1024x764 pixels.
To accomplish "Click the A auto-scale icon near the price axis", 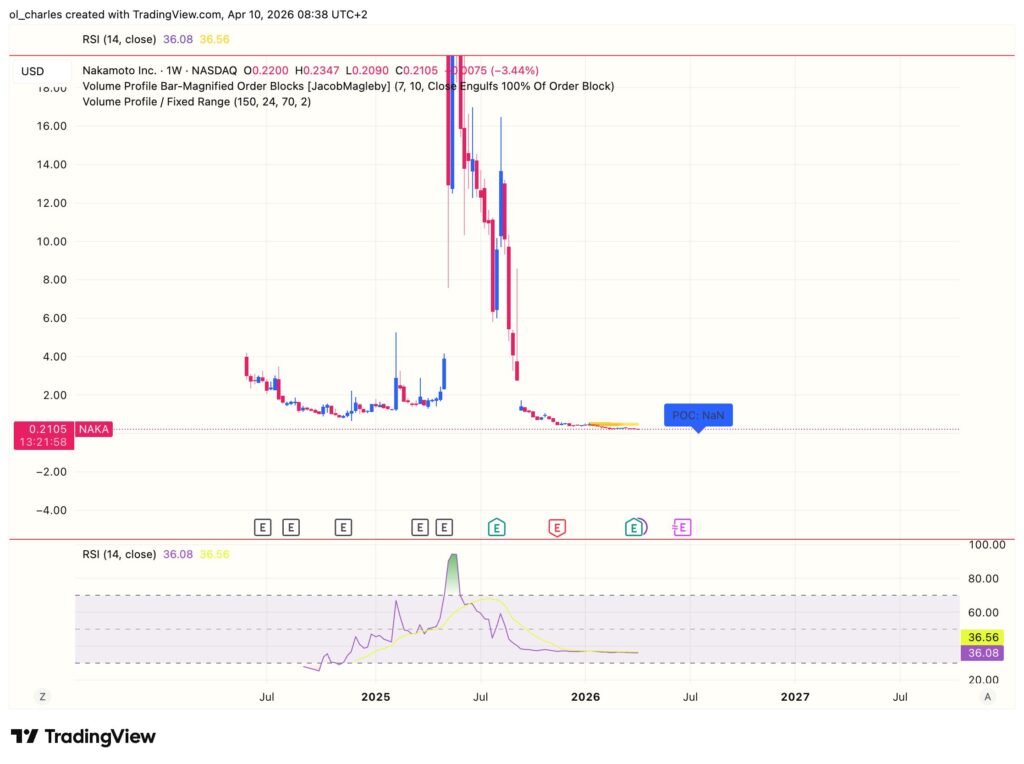I will [x=988, y=695].
